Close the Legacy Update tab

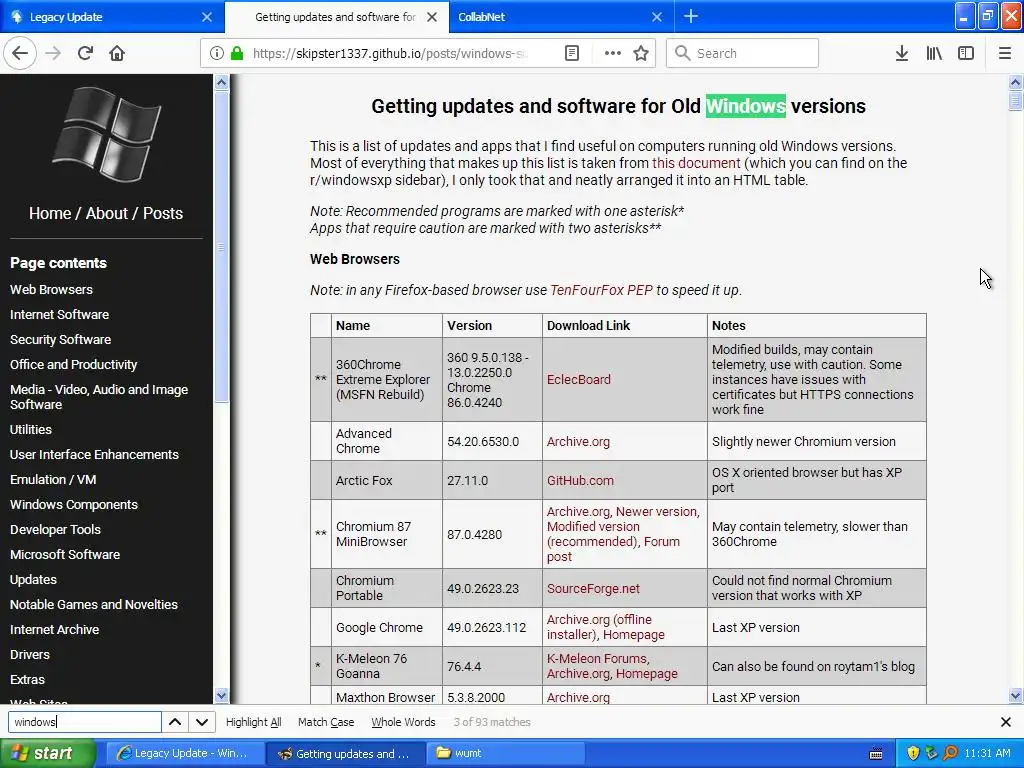pyautogui.click(x=207, y=17)
